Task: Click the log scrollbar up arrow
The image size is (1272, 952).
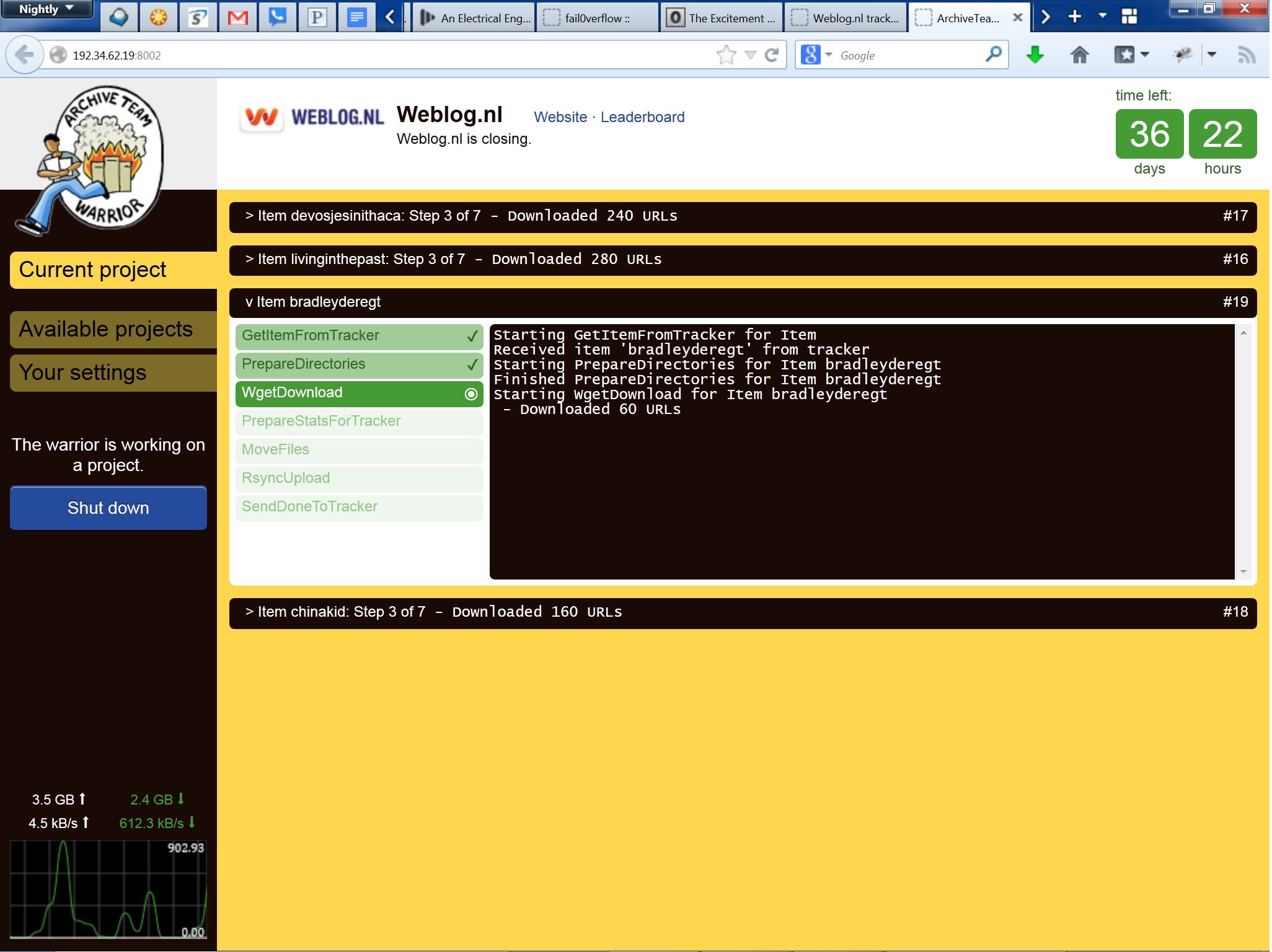Action: click(x=1243, y=333)
